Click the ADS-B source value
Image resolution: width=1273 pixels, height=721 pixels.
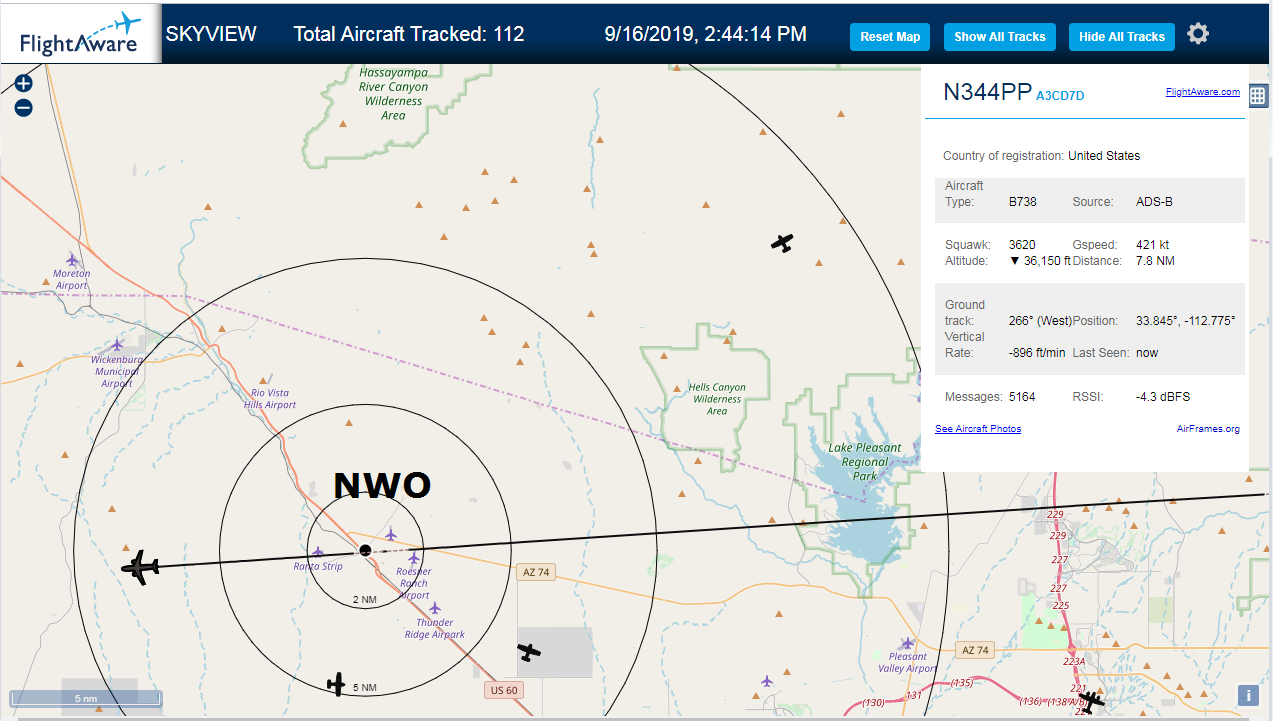pyautogui.click(x=1154, y=202)
